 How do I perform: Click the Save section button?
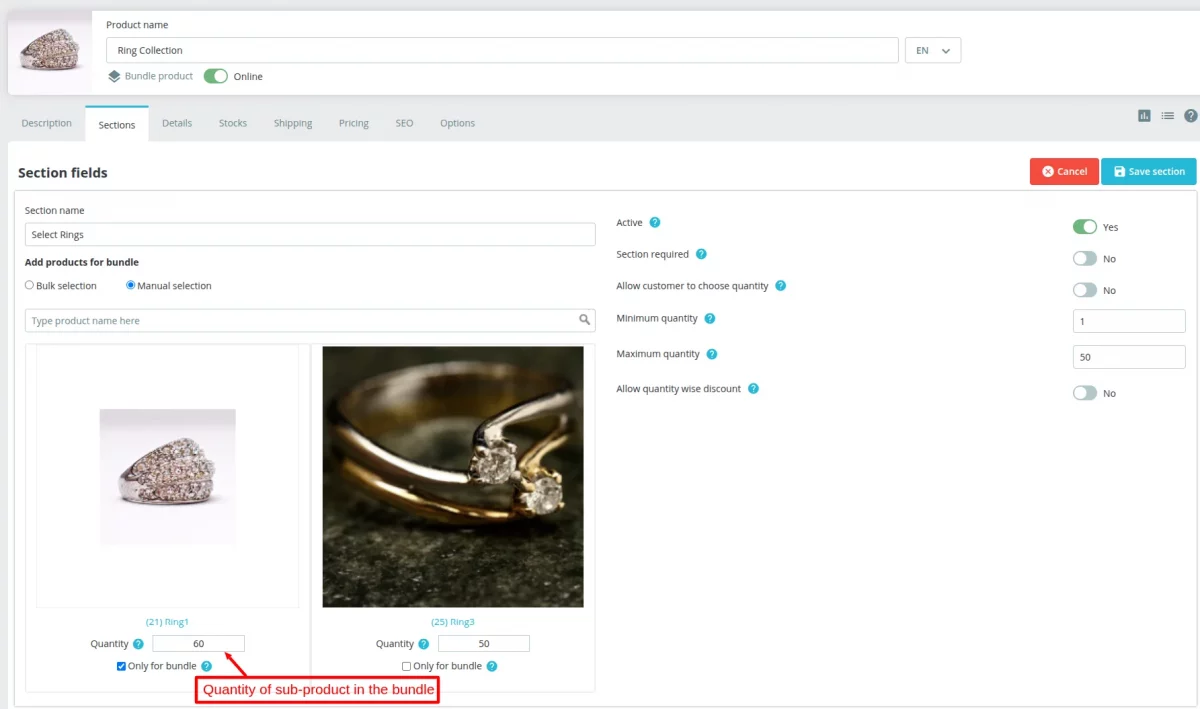tap(1148, 172)
